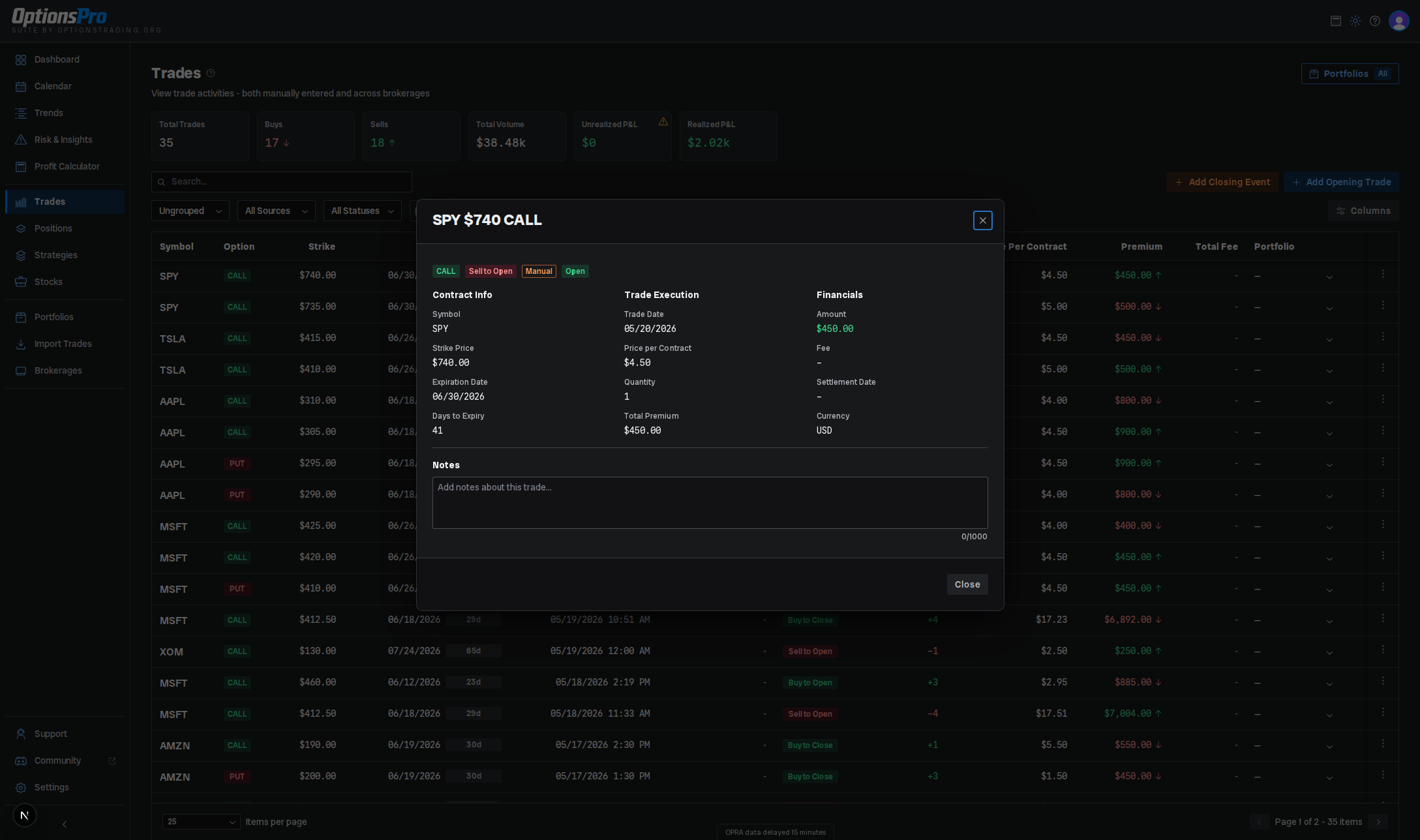Open the Portfolios All selector
Image resolution: width=1420 pixels, height=840 pixels.
1350,74
